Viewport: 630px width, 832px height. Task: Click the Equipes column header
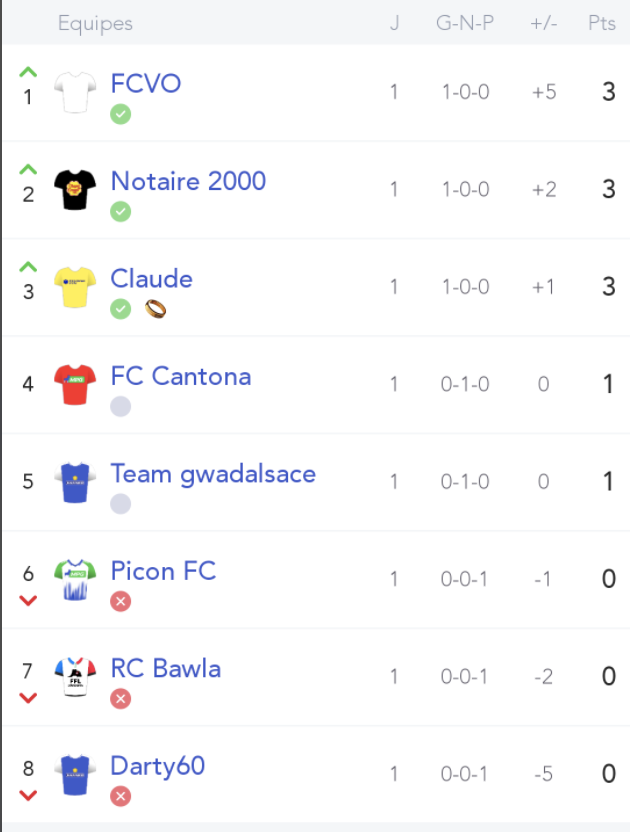95,23
